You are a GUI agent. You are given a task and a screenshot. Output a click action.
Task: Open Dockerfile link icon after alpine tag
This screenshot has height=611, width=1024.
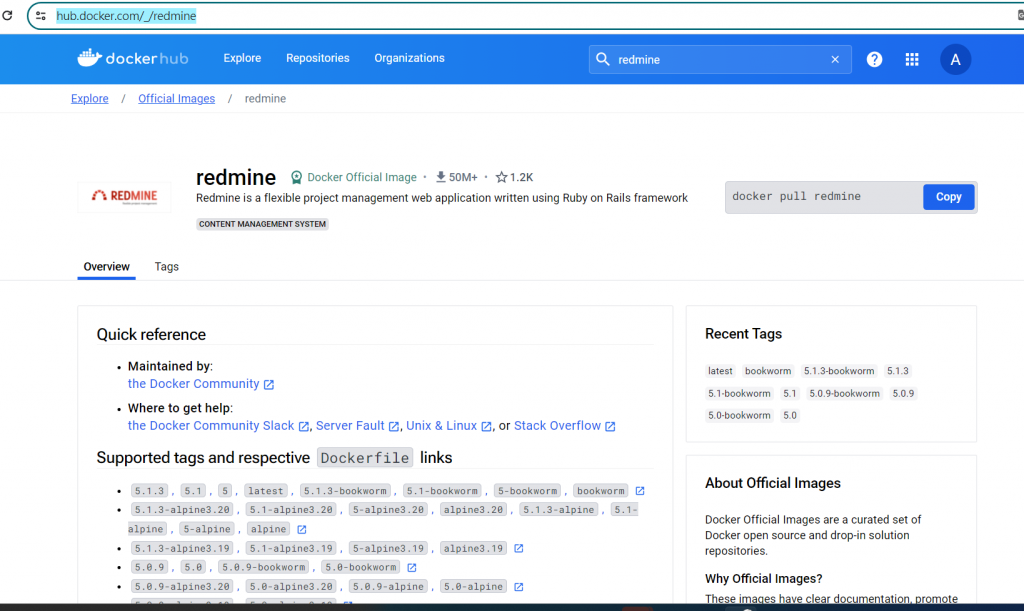[301, 529]
